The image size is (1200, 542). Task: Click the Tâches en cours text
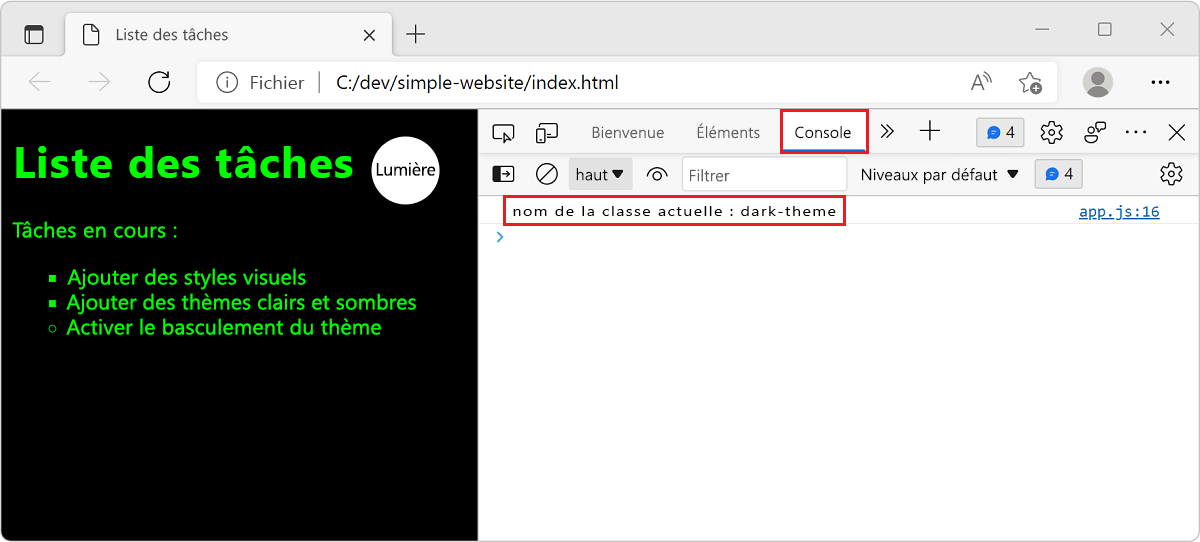(x=95, y=231)
